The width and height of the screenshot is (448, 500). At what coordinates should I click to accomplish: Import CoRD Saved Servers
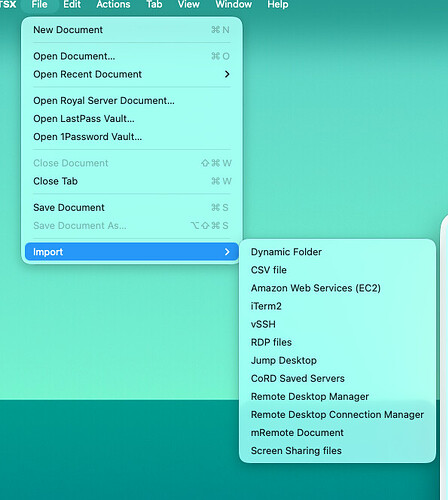(x=337, y=378)
